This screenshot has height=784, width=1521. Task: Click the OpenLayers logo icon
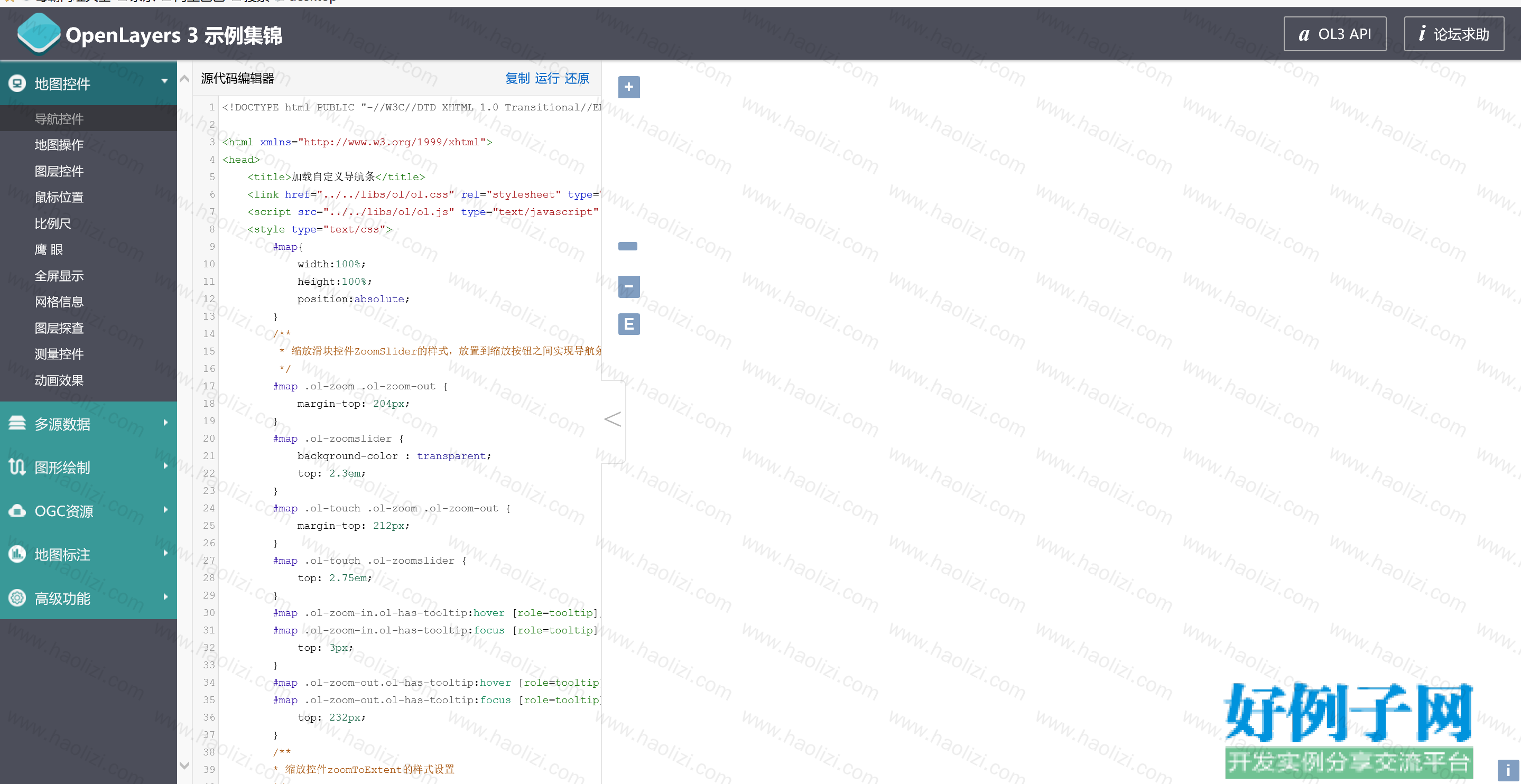pos(39,34)
